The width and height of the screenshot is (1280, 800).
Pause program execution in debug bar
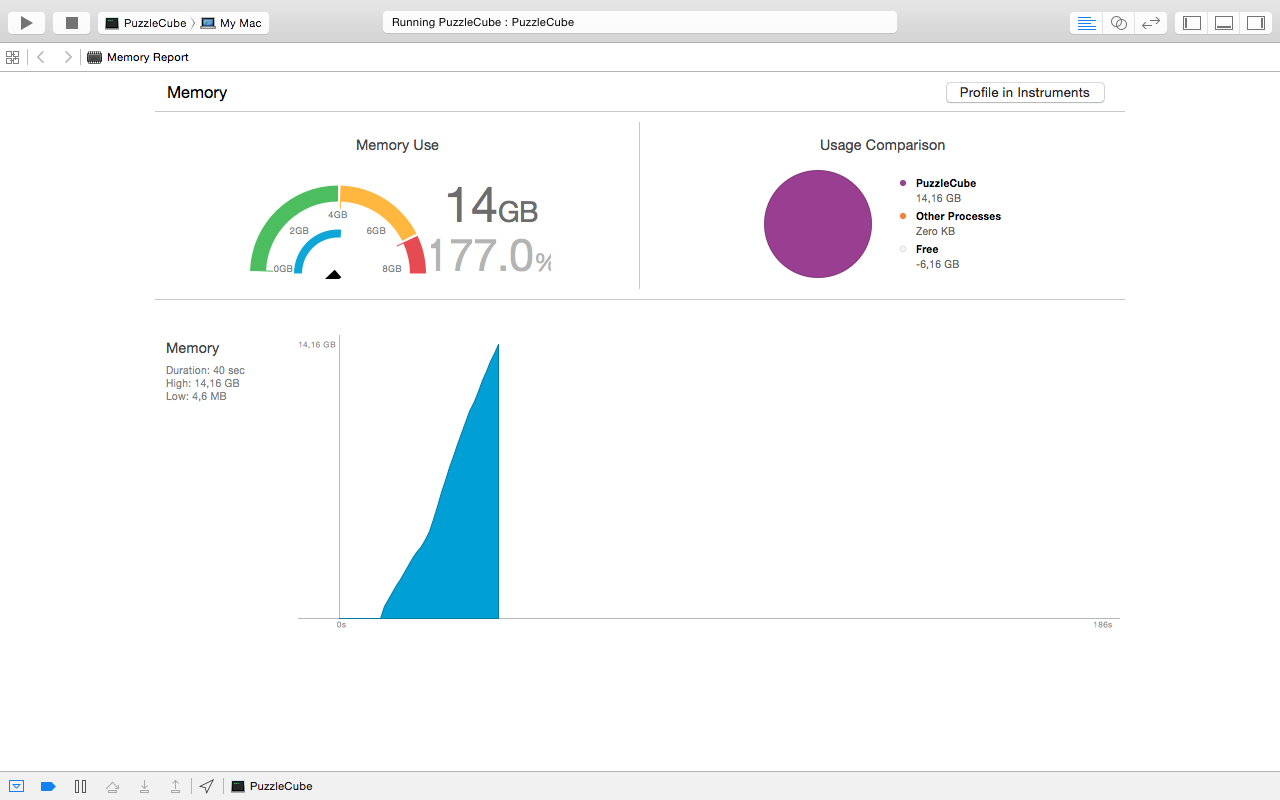click(80, 786)
